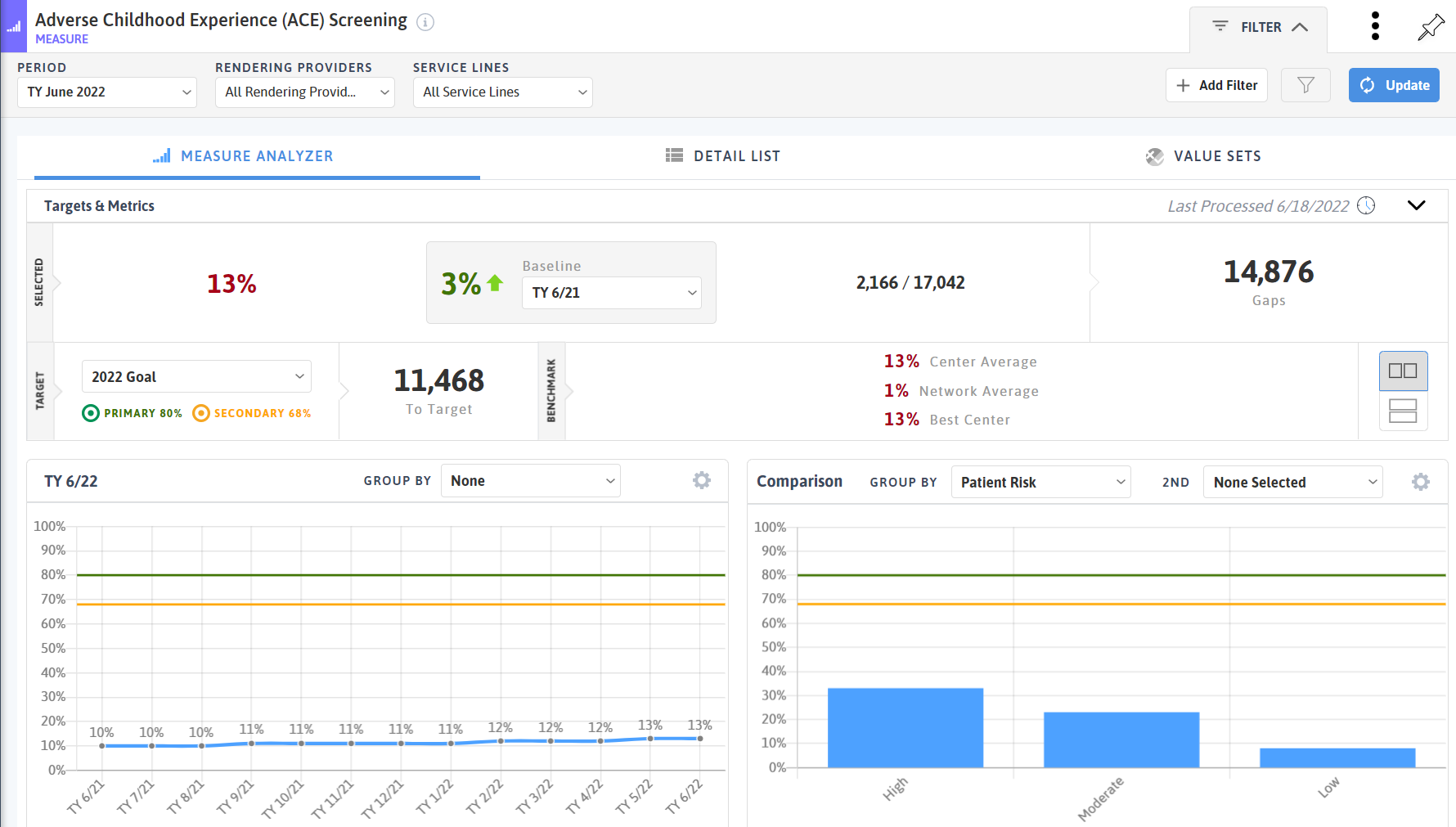Open Comparison Group By Patient Risk dropdown

(x=1041, y=482)
